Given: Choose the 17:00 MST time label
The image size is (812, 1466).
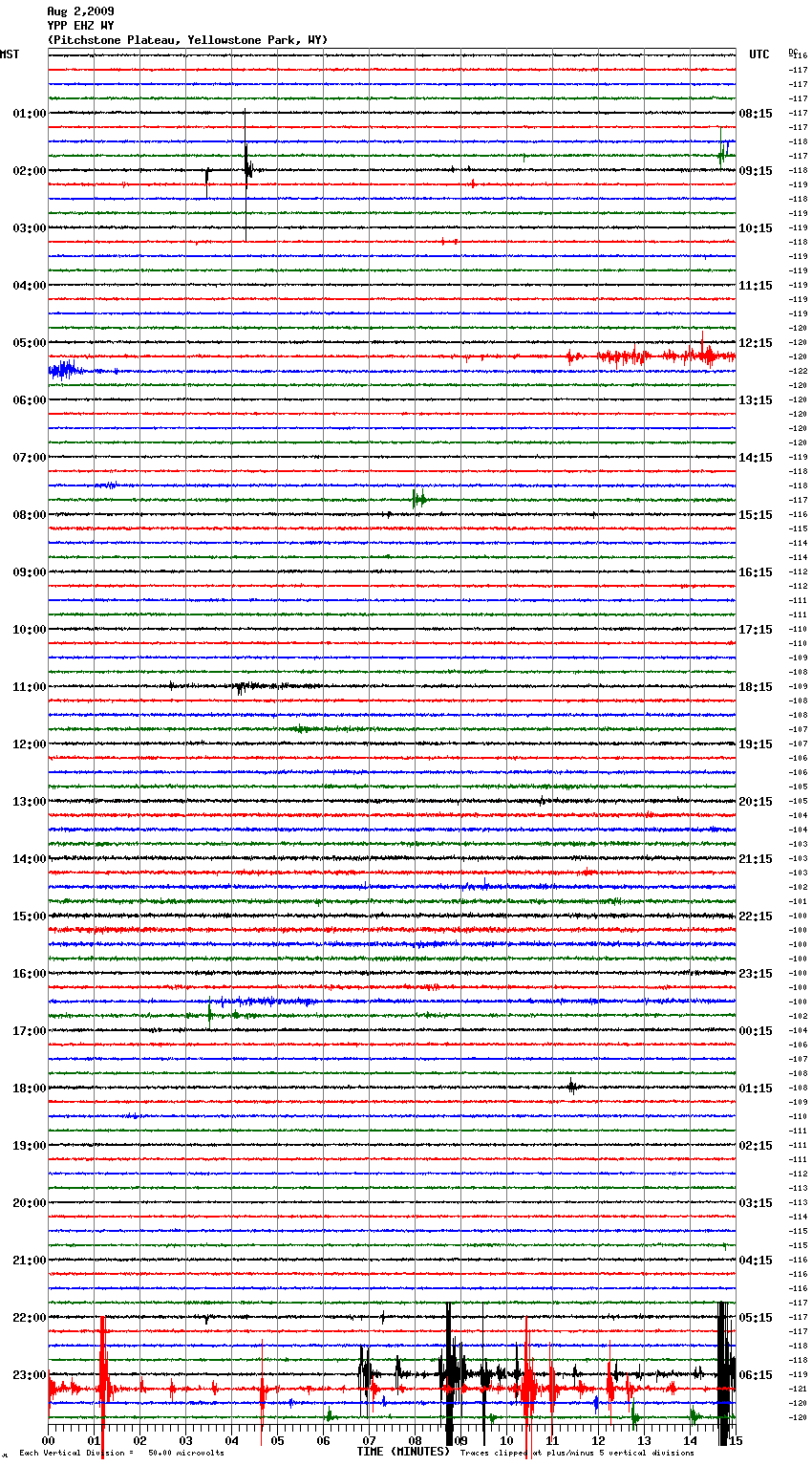Looking at the screenshot, I should pyautogui.click(x=30, y=1031).
